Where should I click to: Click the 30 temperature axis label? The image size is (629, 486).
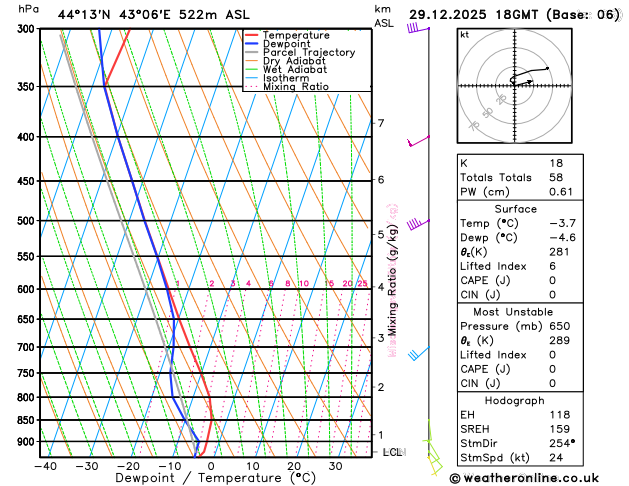click(335, 466)
